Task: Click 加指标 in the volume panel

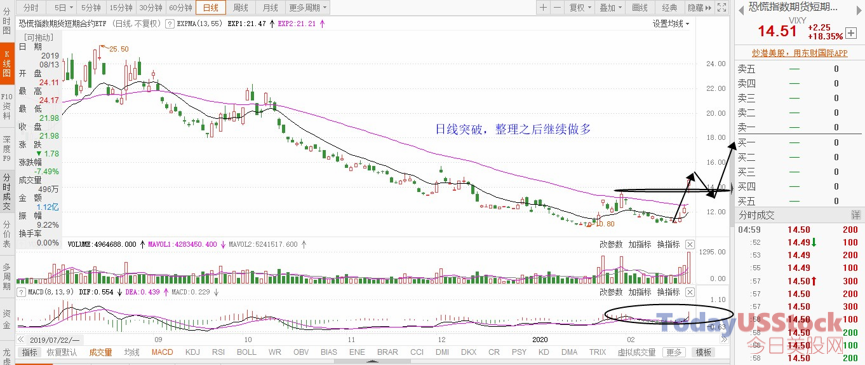Action: click(639, 244)
